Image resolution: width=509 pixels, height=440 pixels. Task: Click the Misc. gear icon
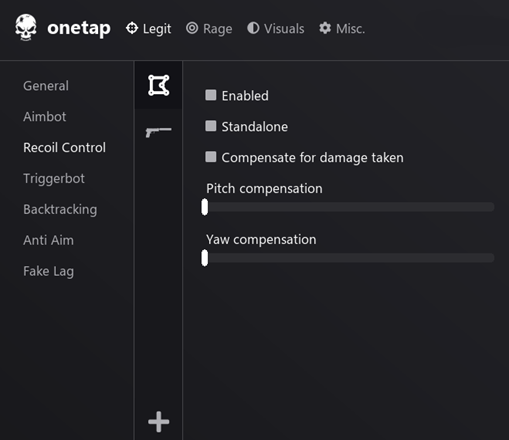click(x=325, y=28)
